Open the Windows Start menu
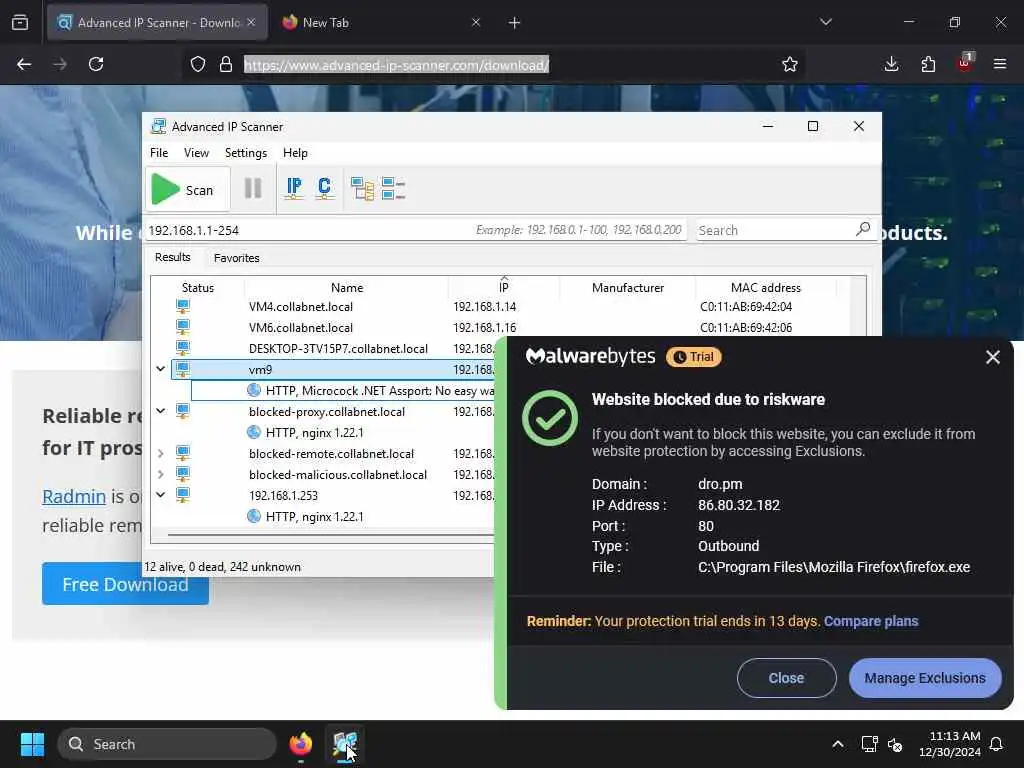Screen dimensions: 1024x768 click(x=32, y=744)
